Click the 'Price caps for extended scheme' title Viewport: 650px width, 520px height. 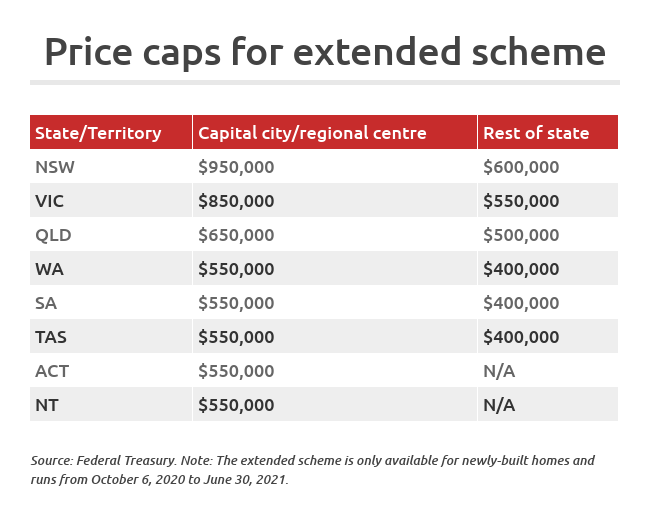(325, 51)
